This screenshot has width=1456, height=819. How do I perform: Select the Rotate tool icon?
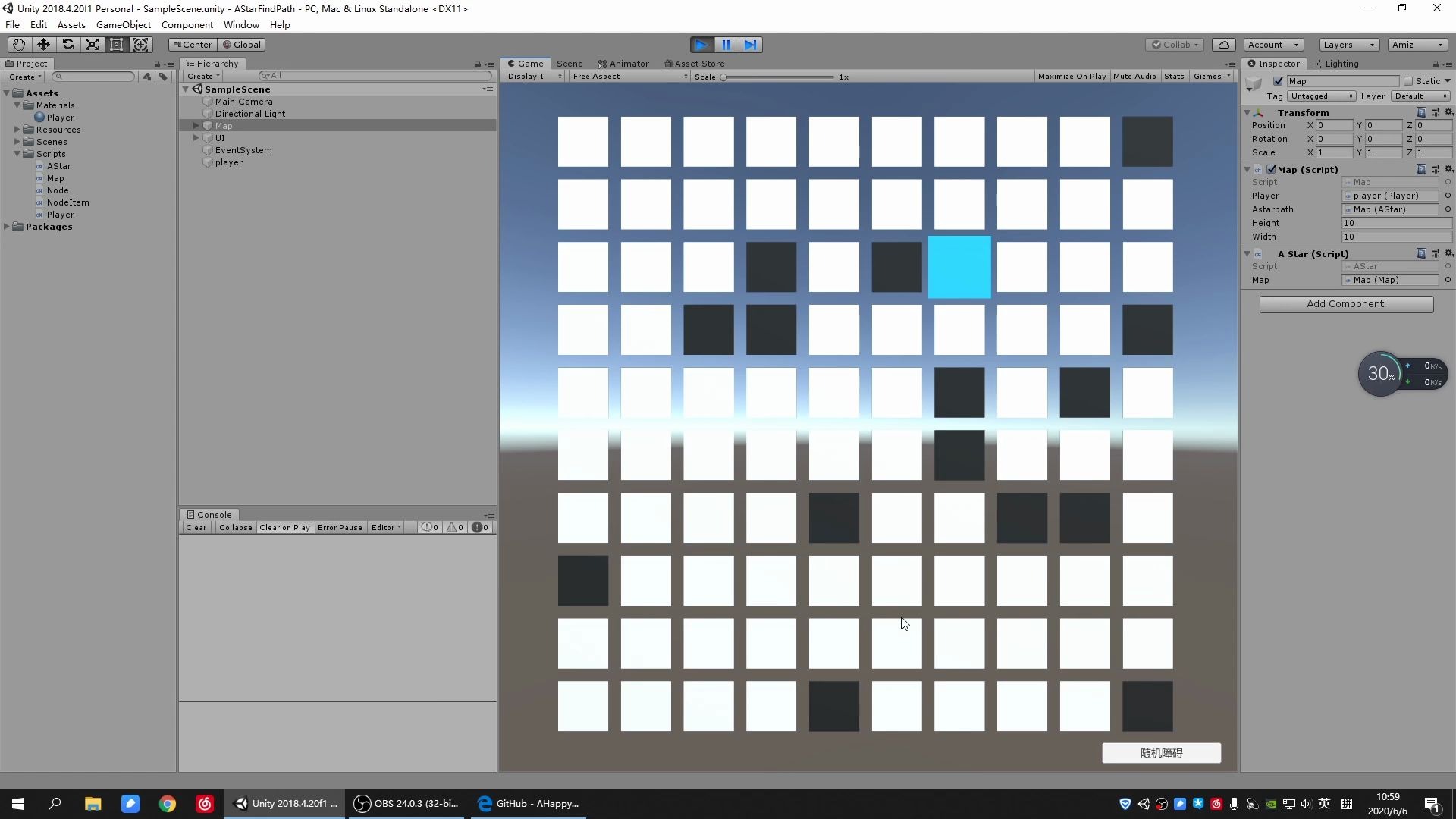point(67,45)
